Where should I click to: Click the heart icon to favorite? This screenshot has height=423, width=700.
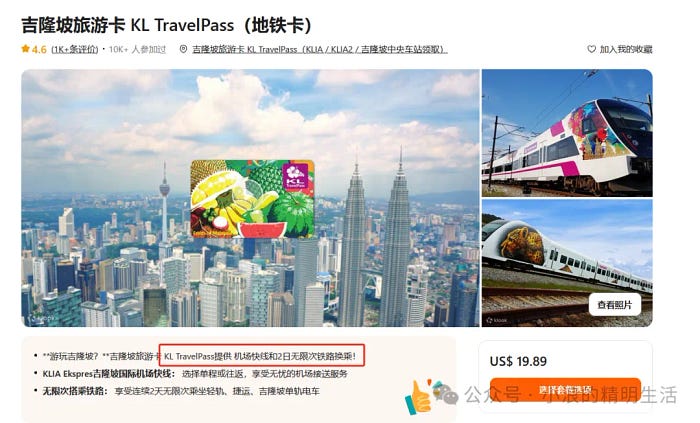(x=592, y=49)
